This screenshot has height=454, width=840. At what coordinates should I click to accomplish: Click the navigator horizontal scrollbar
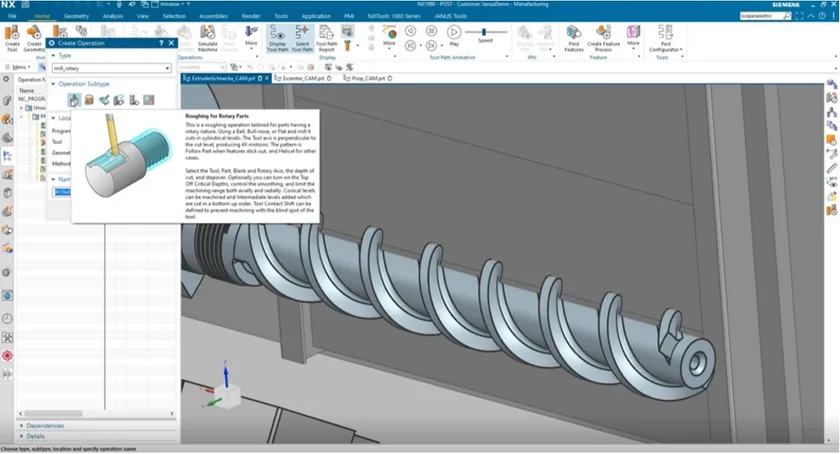coord(53,414)
